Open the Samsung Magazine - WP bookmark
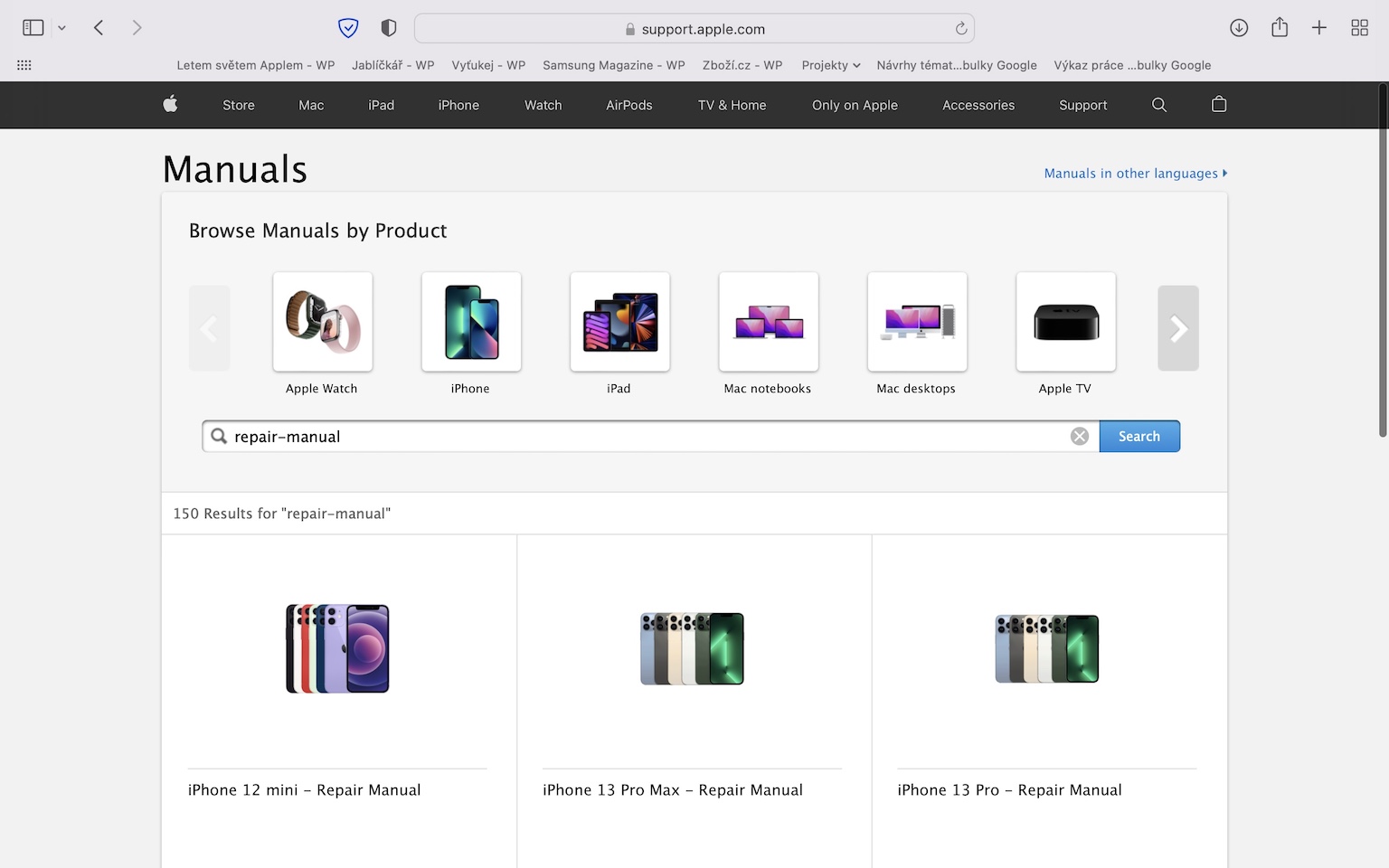The height and width of the screenshot is (868, 1389). 614,65
